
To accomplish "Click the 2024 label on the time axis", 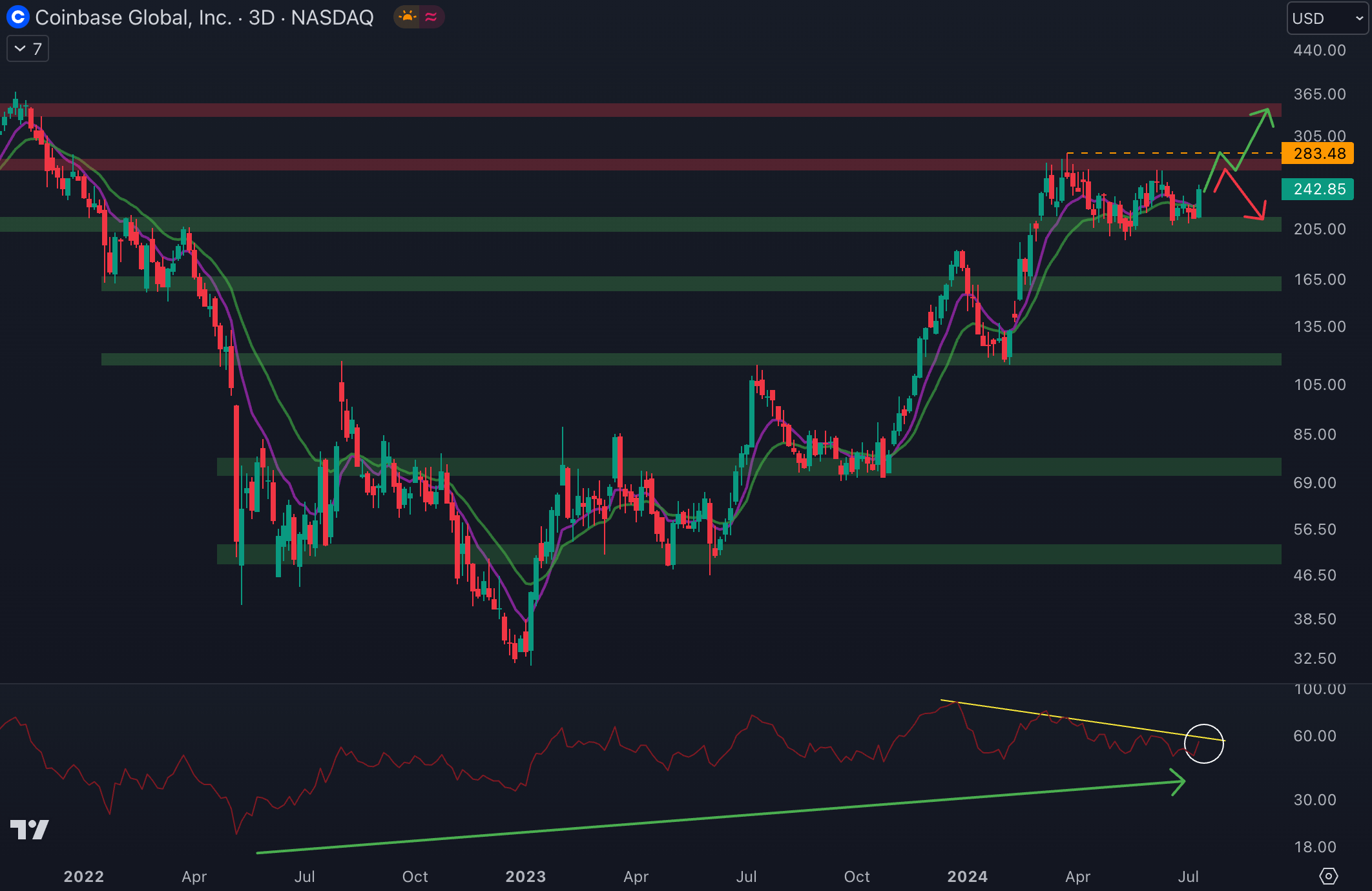I will 967,876.
